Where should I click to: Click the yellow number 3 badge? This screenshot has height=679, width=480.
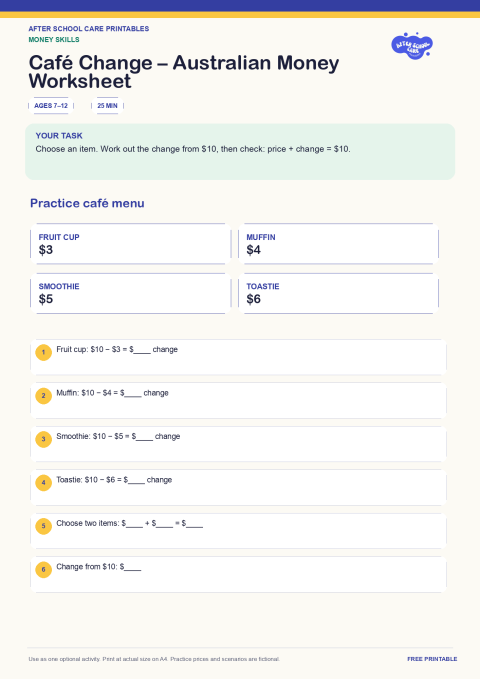coord(43,439)
